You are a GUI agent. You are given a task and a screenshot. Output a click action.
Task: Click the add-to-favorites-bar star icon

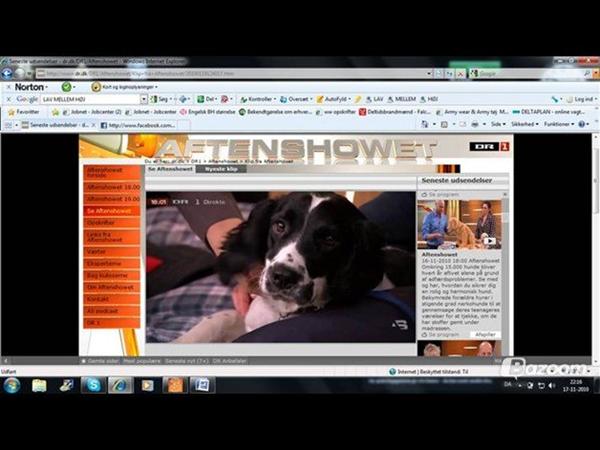click(x=56, y=112)
